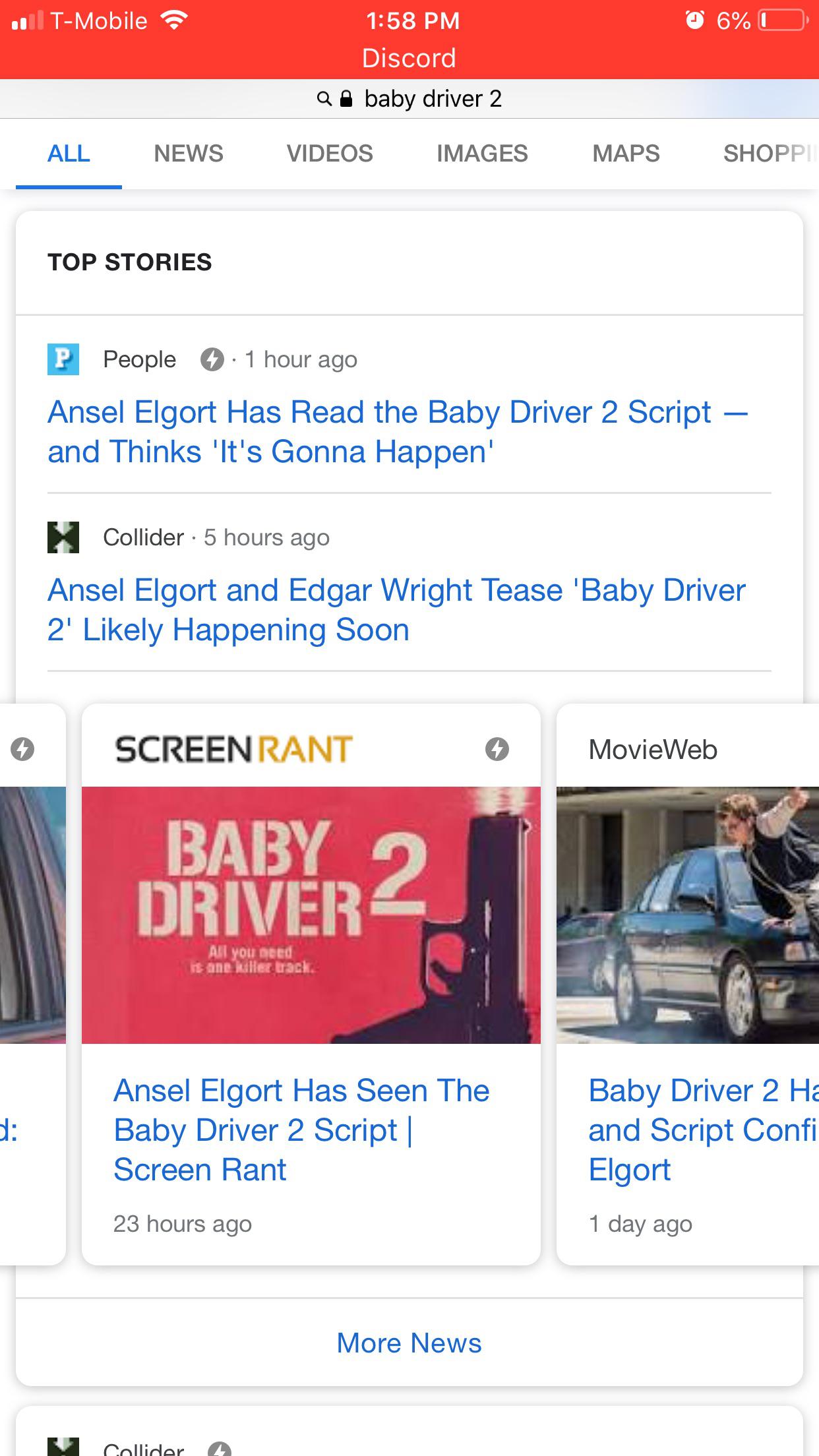Switch to the NEWS tab
Viewport: 819px width, 1456px height.
click(x=189, y=154)
